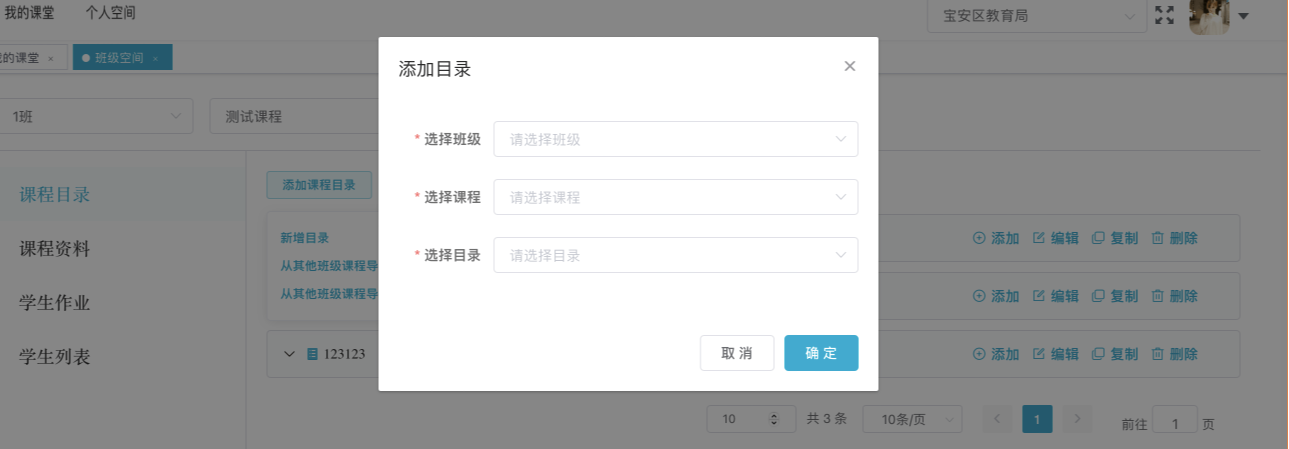The width and height of the screenshot is (1289, 449).
Task: Open the 选择目录 dropdown
Action: 675,255
